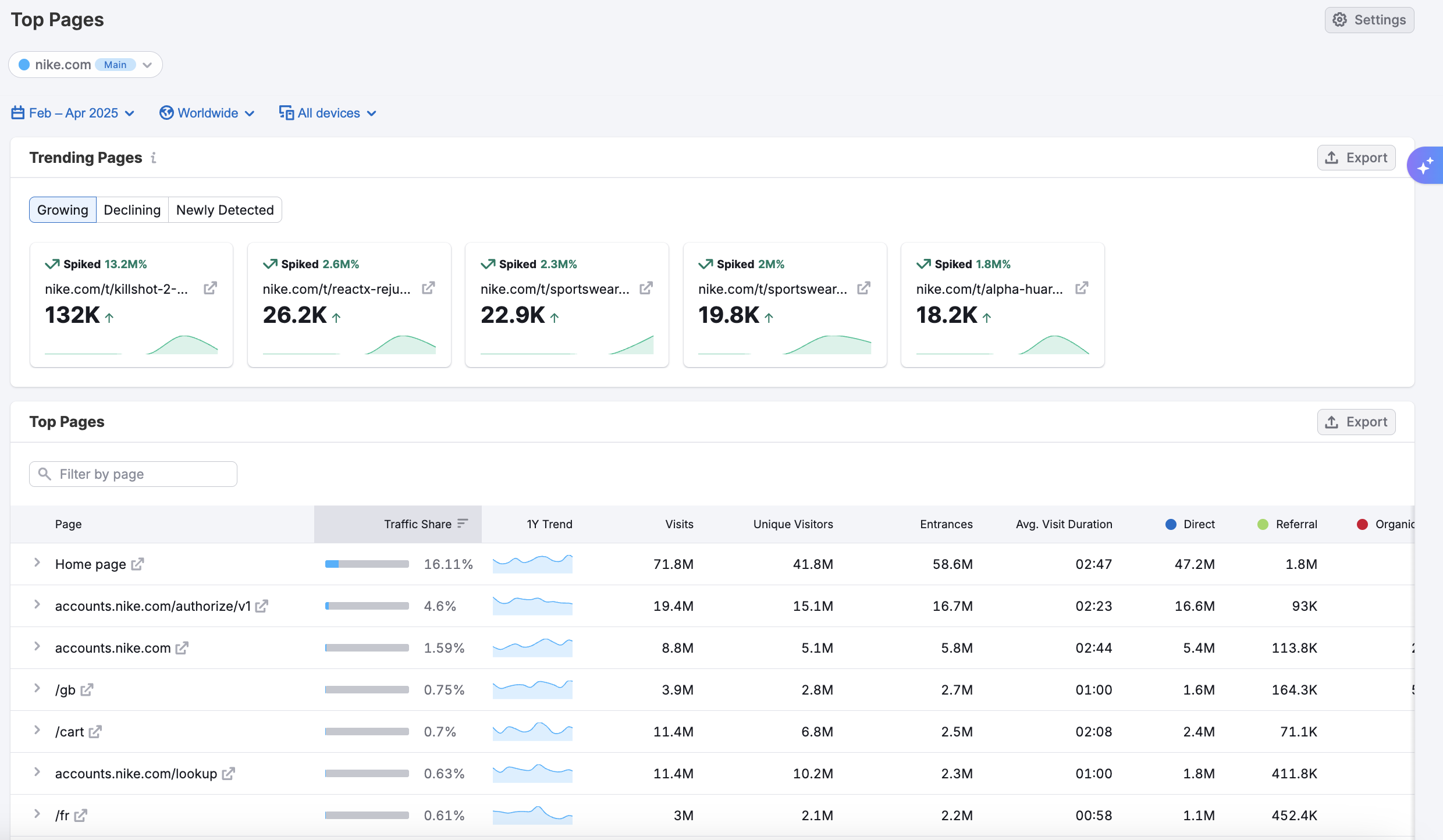Screen dimensions: 1443x840
Task: Select the Growing trending filter
Action: coord(63,210)
